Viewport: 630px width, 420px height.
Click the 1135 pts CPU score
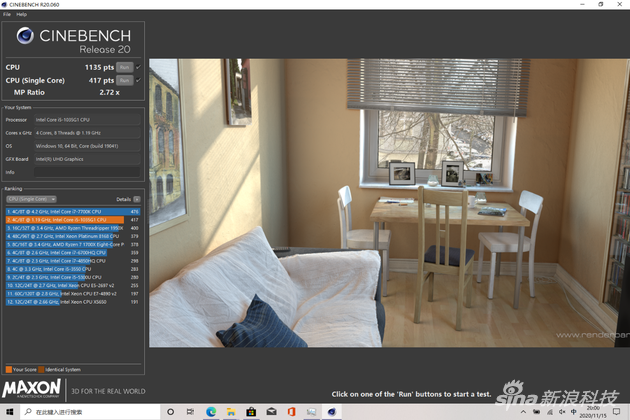coord(99,67)
